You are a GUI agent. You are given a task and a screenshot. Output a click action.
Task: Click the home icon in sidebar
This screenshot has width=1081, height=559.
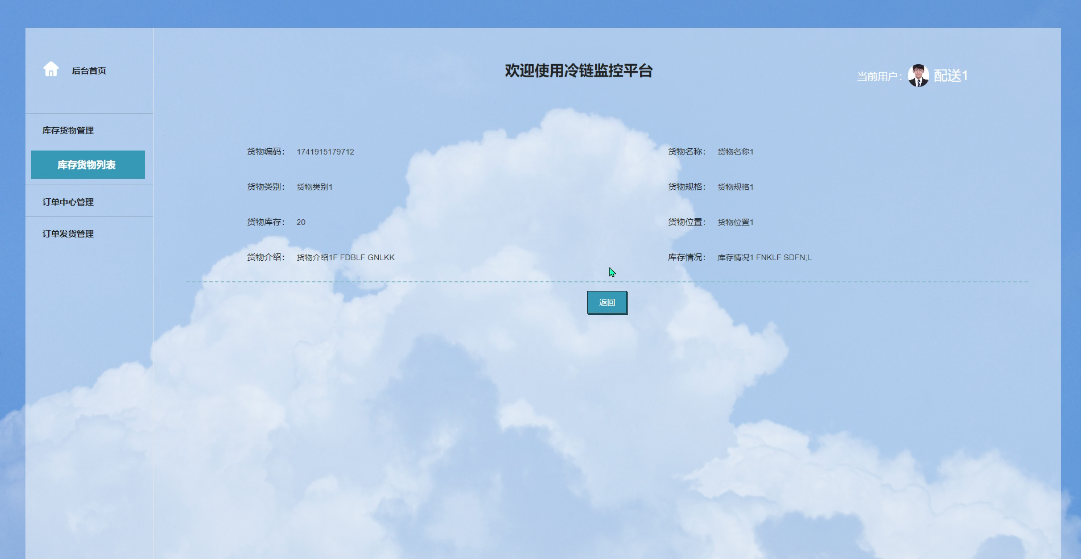click(51, 69)
